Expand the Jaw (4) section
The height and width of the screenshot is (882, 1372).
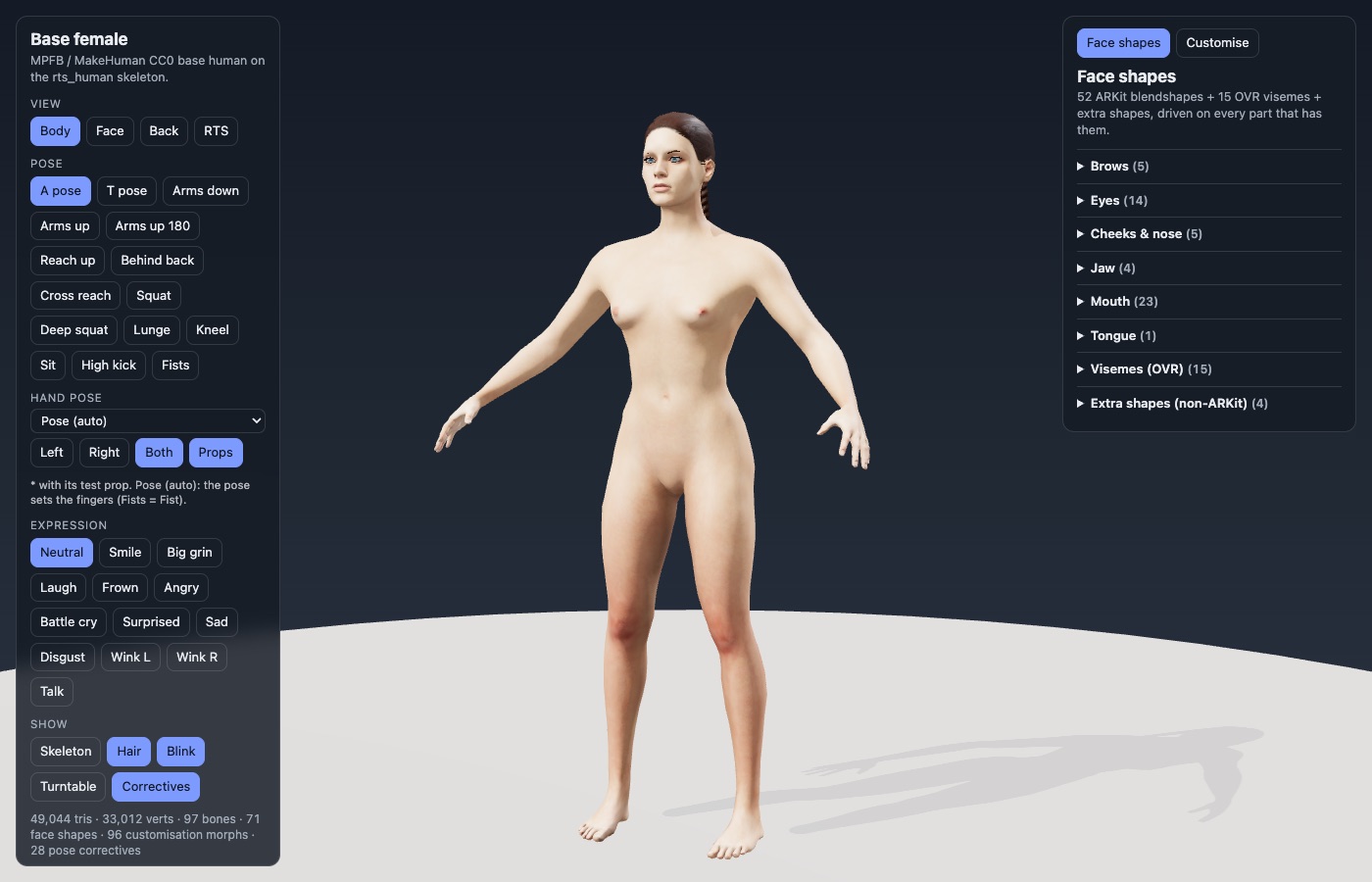tap(1209, 269)
